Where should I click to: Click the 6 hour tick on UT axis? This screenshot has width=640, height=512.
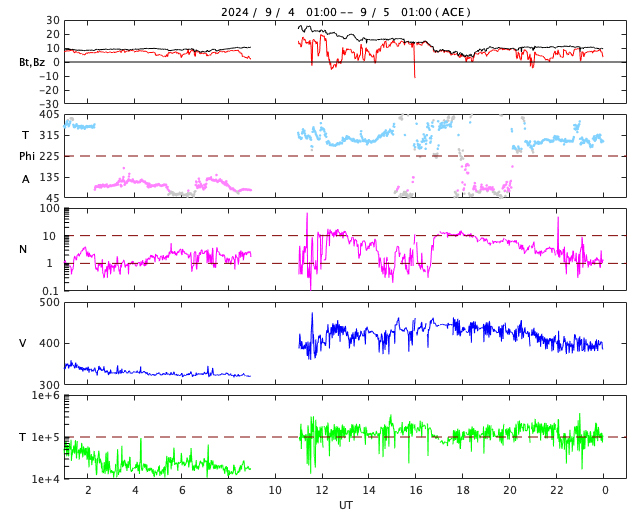point(182,490)
